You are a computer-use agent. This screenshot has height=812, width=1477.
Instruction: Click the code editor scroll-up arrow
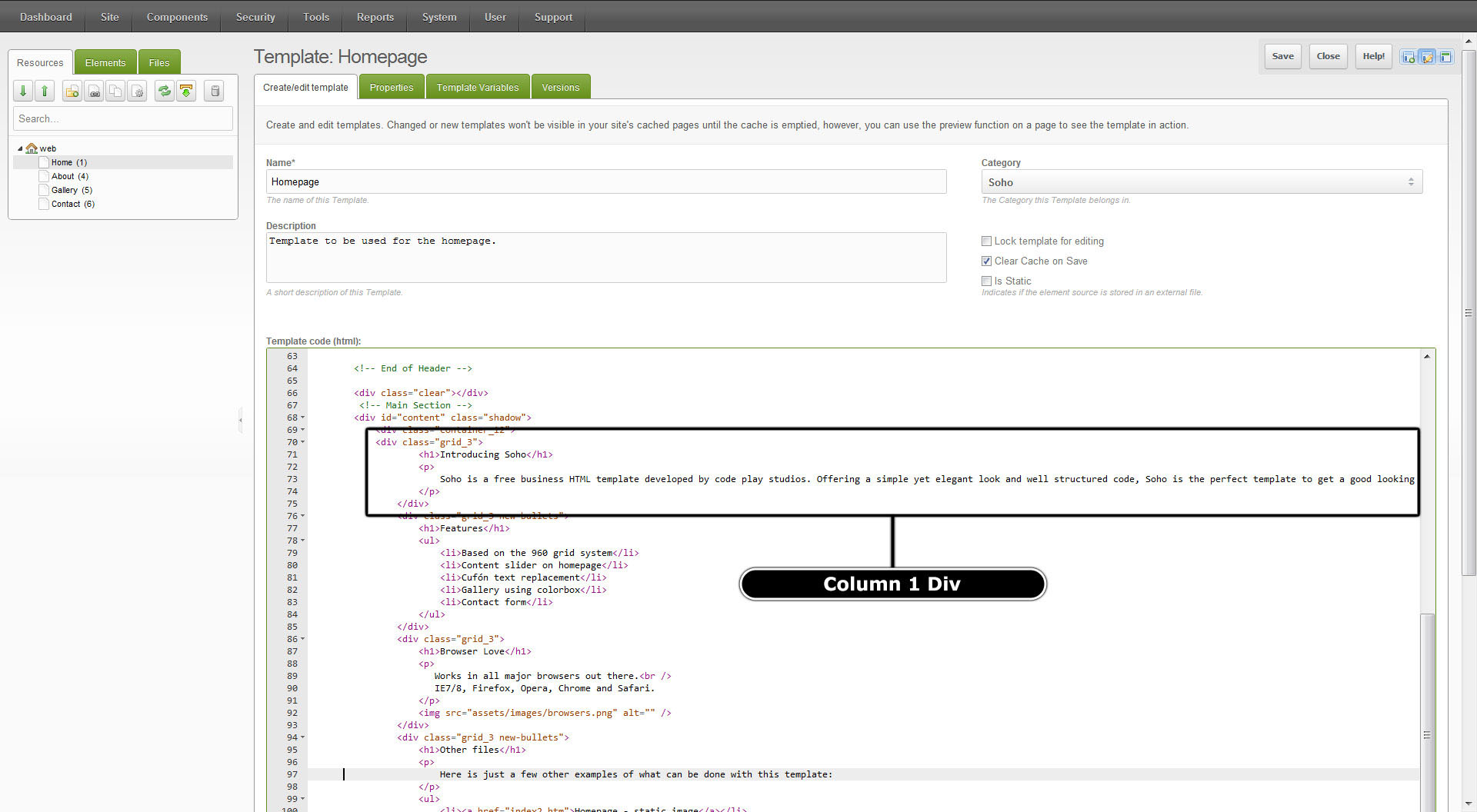tap(1427, 356)
